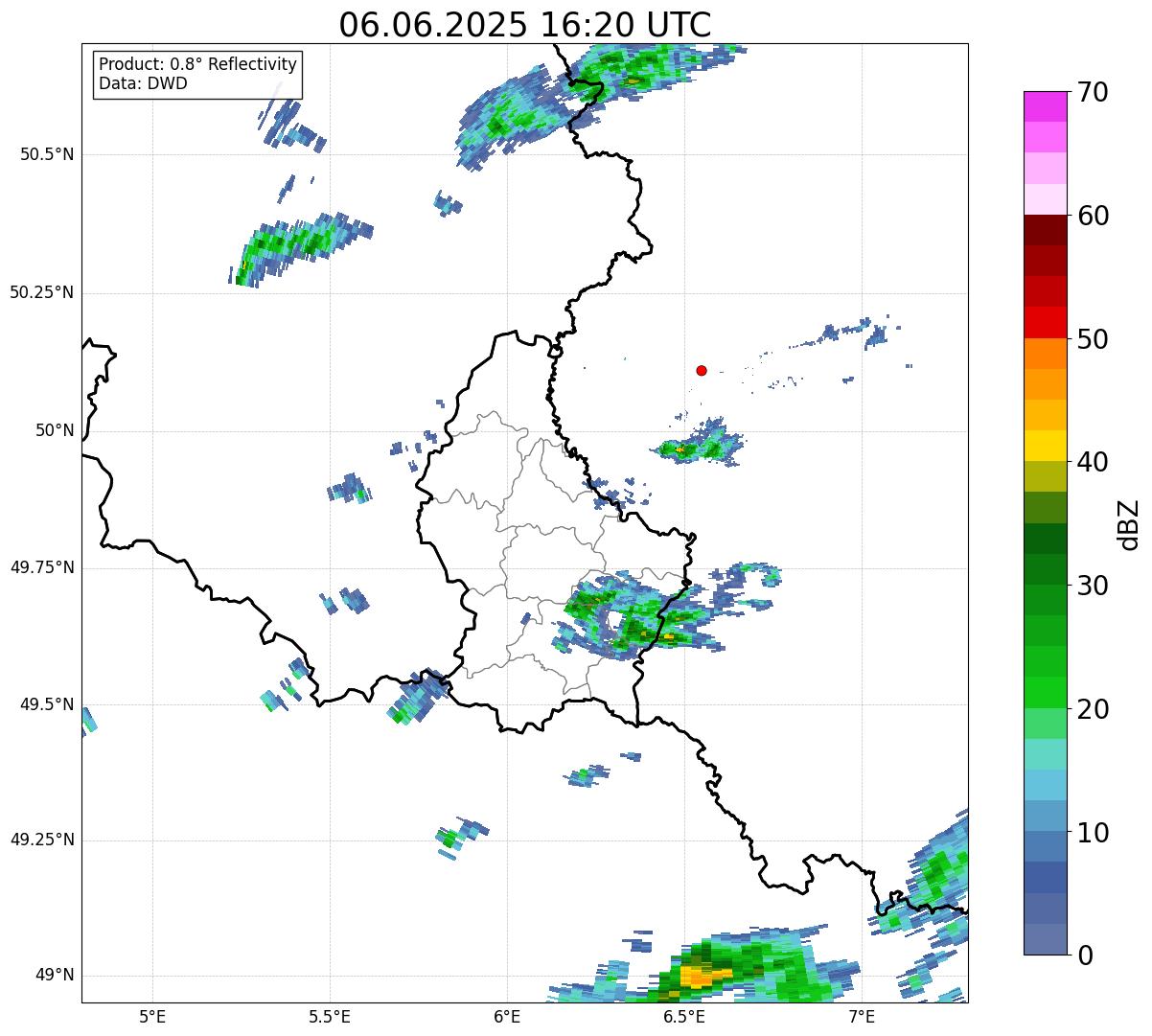Click 'Product: 0.8° Reflectivity' label
Viewport: 1152px width, 1036px height.
click(197, 64)
